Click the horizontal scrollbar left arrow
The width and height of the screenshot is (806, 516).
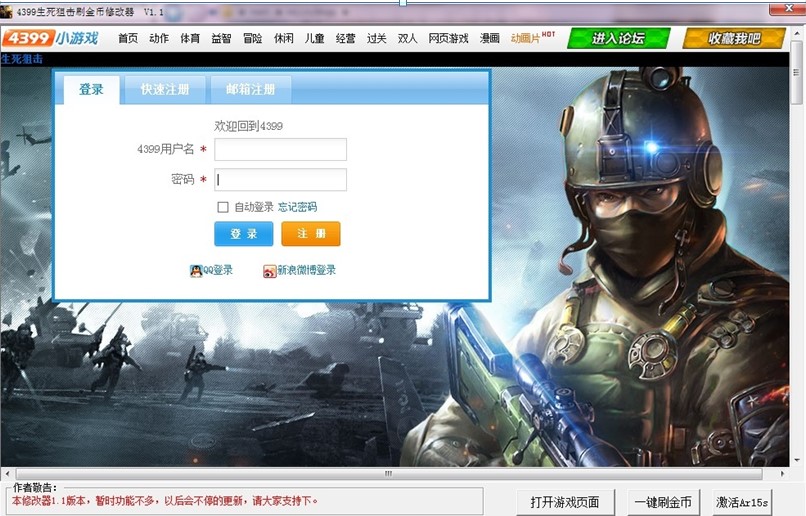point(7,473)
